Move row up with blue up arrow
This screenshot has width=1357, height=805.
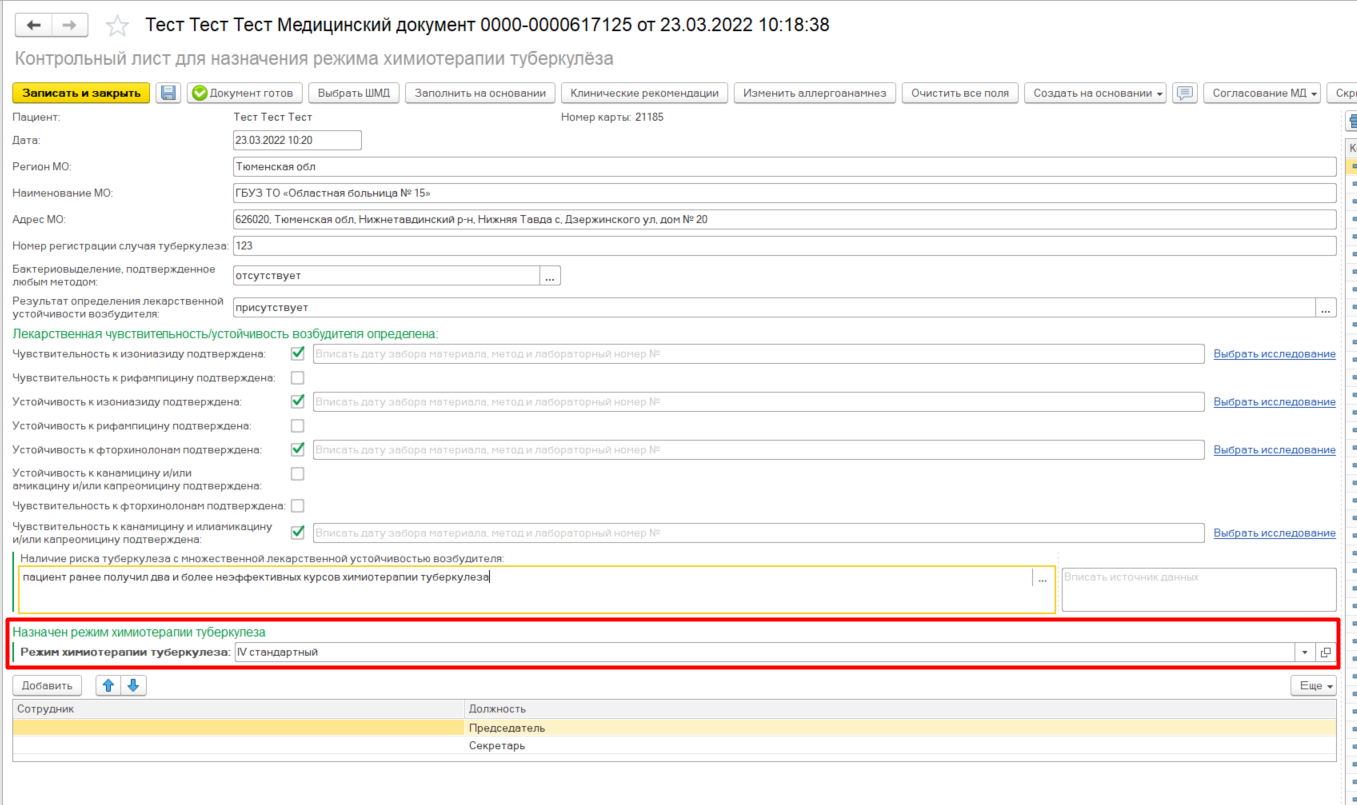pyautogui.click(x=109, y=685)
